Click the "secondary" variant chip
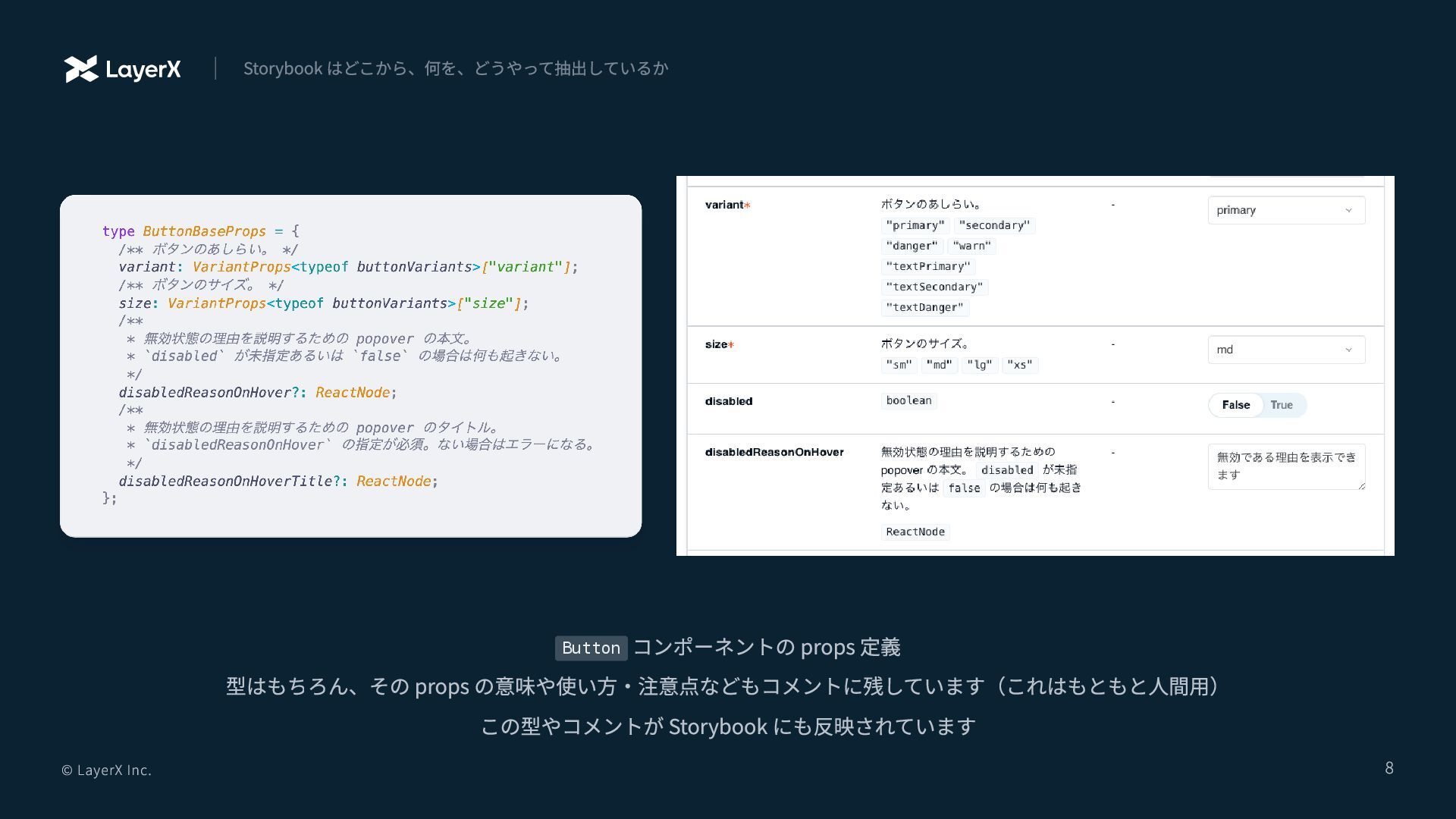Screen dimensions: 1456x819 coord(994,225)
